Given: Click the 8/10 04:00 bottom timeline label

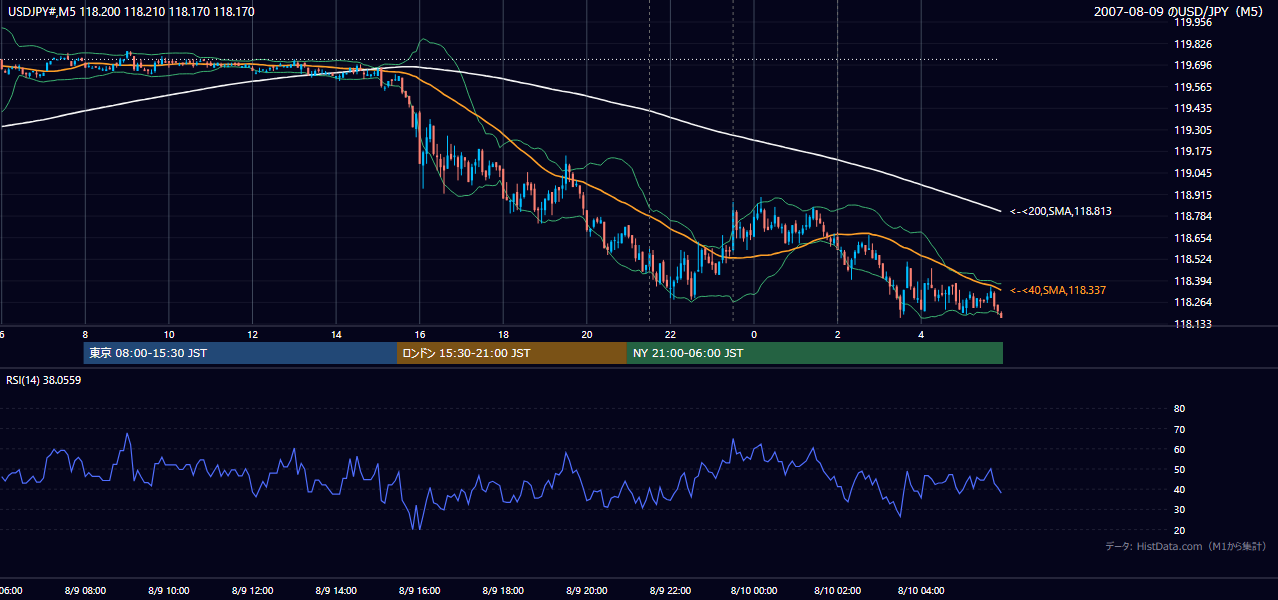Looking at the screenshot, I should (921, 591).
